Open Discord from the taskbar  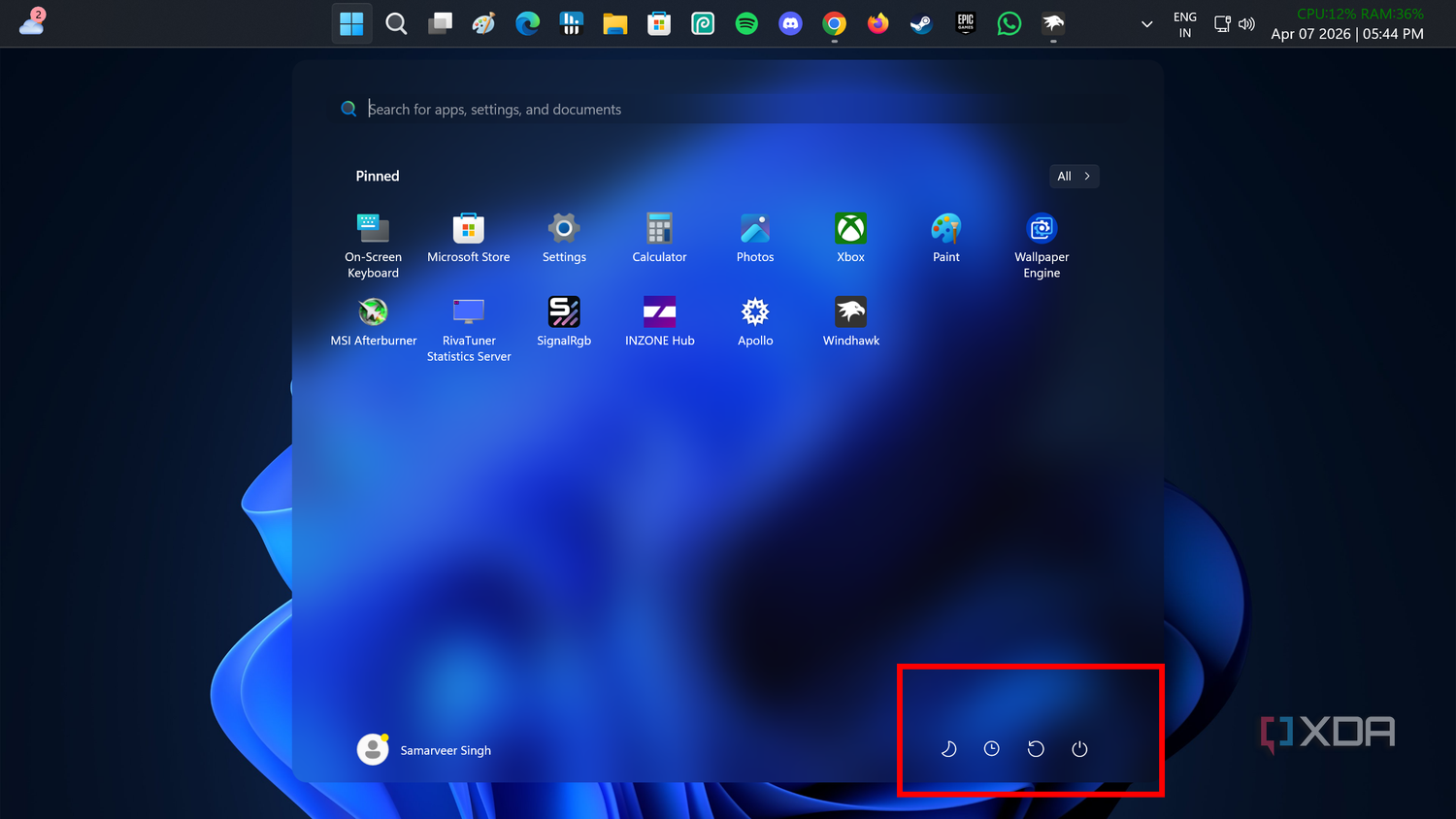pos(790,23)
